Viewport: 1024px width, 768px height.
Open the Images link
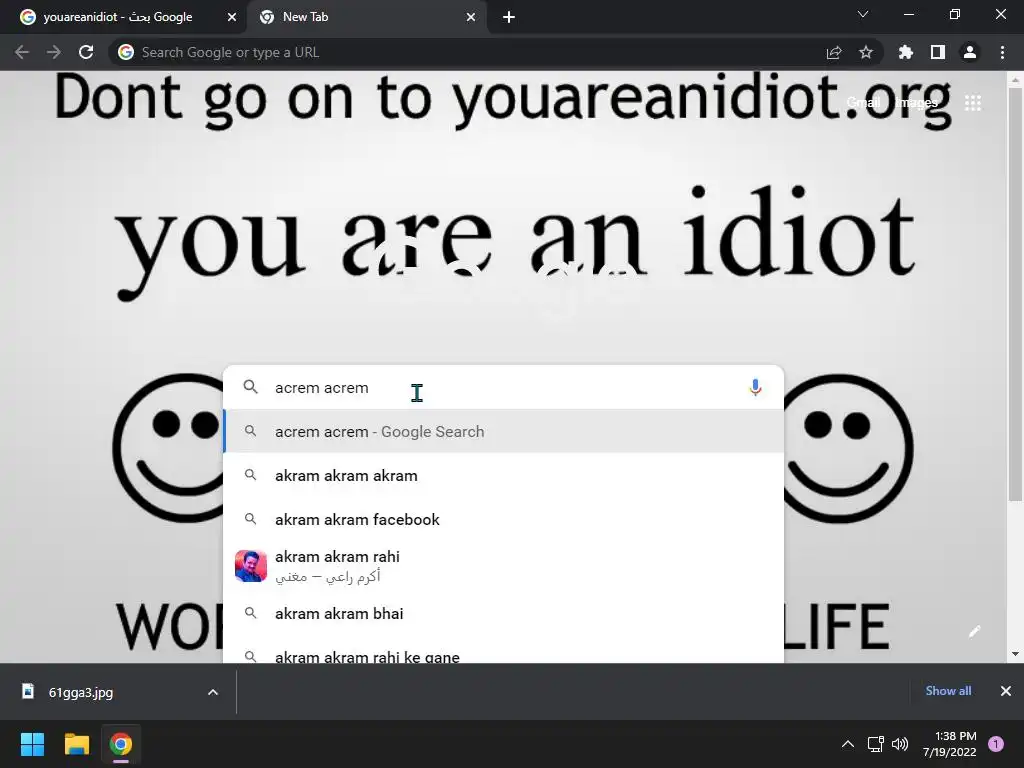coord(916,103)
